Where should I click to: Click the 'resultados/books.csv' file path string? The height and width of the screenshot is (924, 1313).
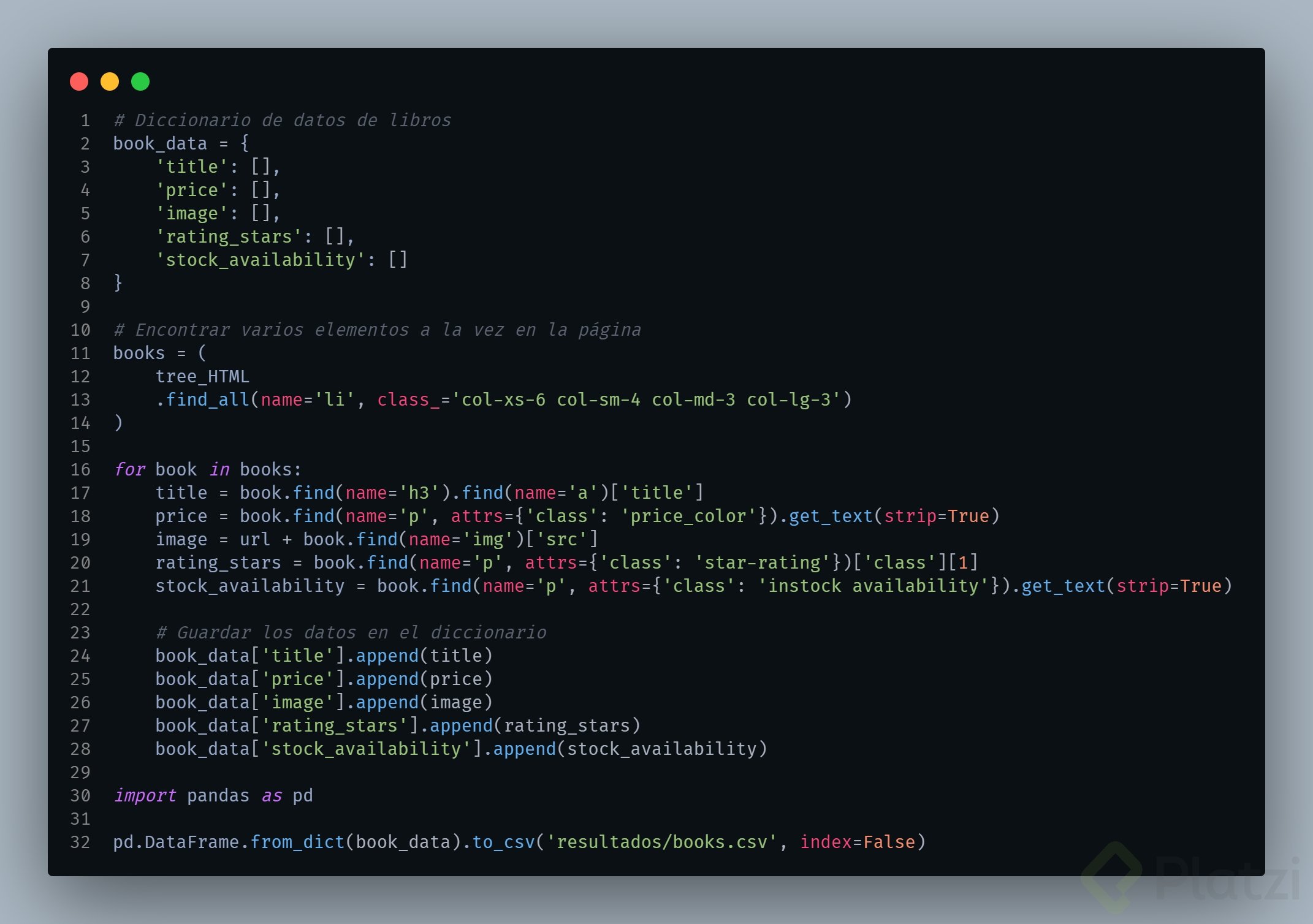coord(661,843)
